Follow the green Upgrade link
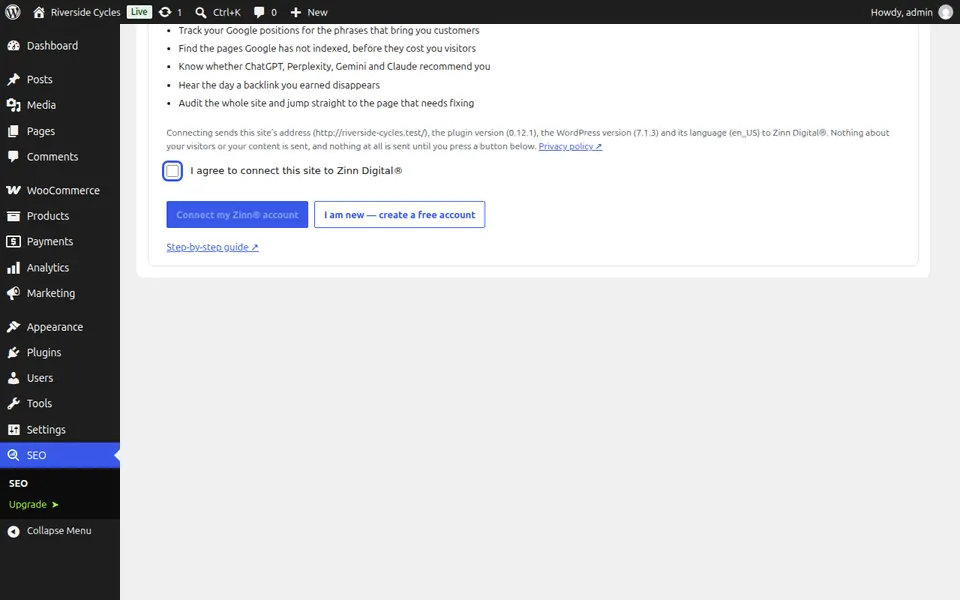Screen dimensions: 960x600 34,504
